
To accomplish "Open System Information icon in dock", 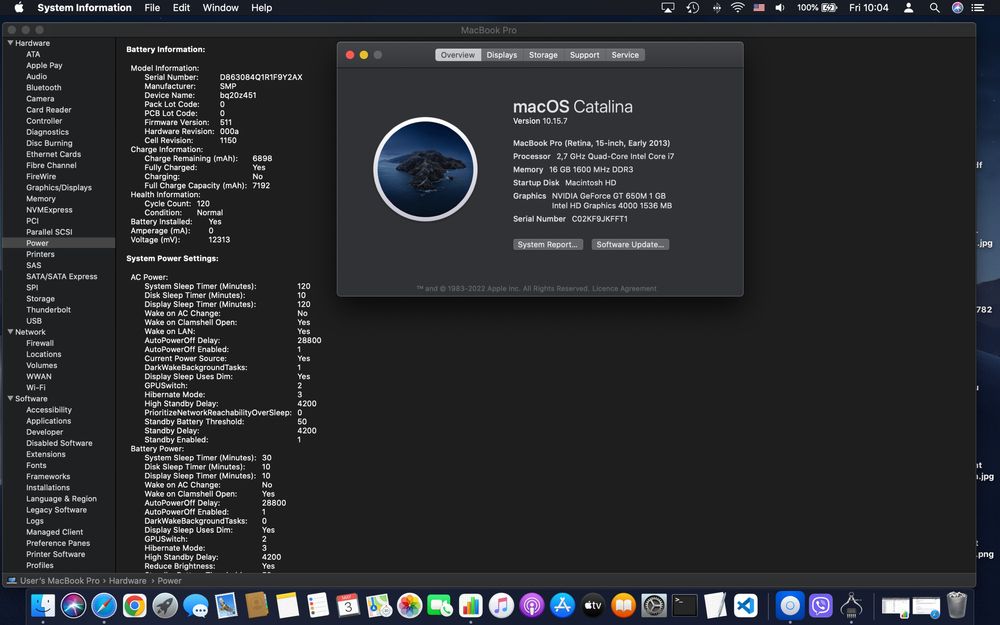I will click(x=851, y=605).
